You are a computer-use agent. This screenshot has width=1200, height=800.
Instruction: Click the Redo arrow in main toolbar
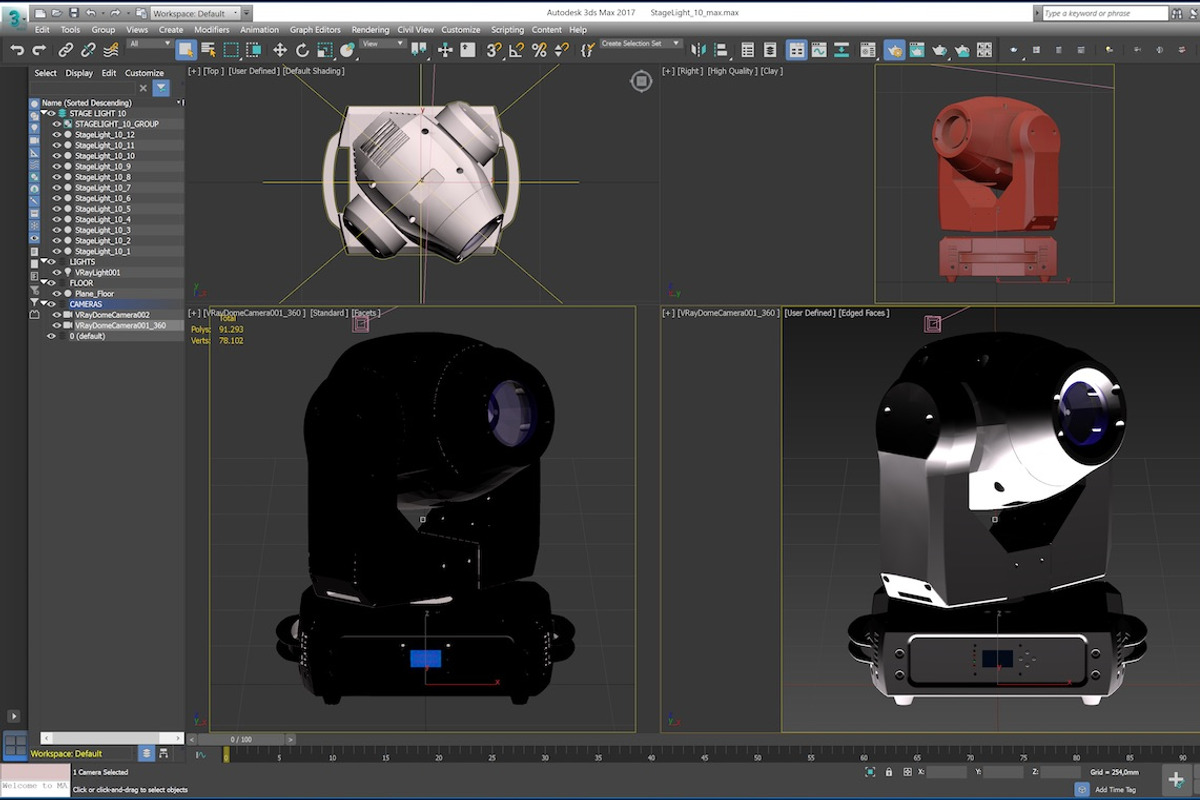click(39, 50)
